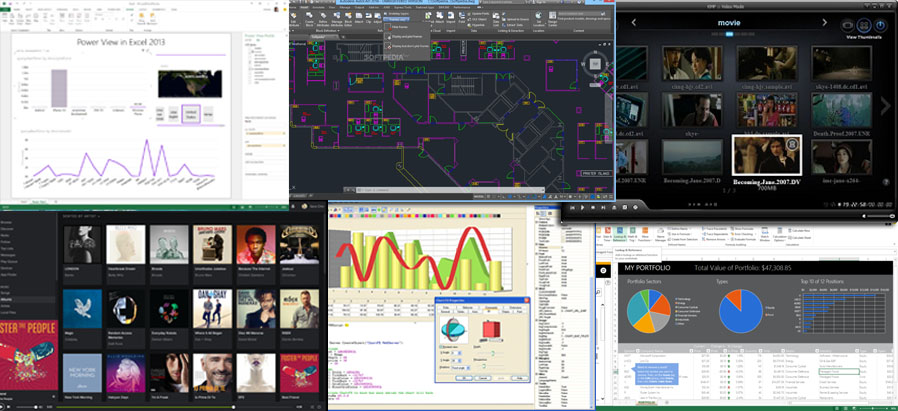Click Define Attributes icon in AutoCAD
898x411 pixels.
click(x=323, y=19)
